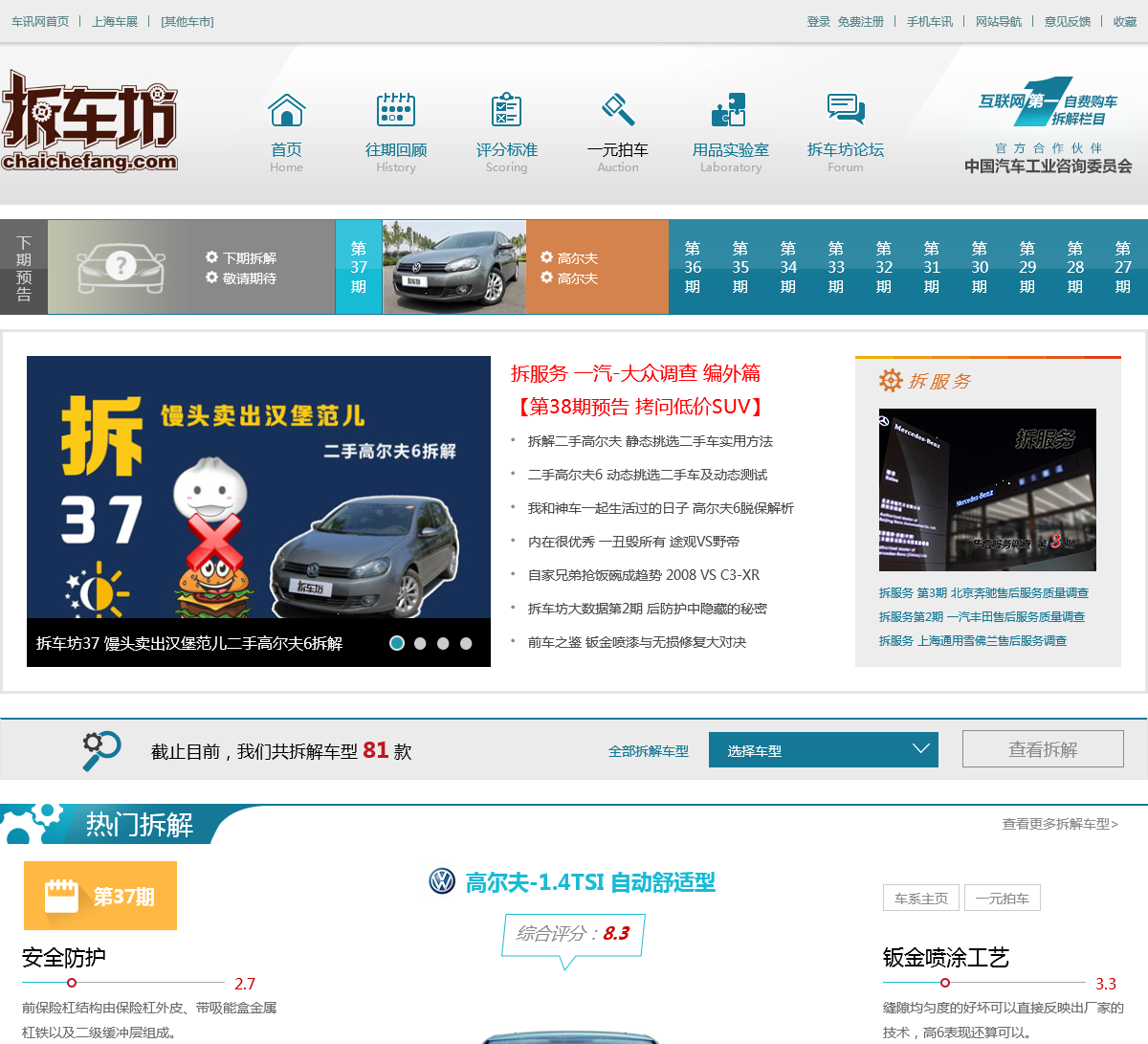Image resolution: width=1148 pixels, height=1044 pixels.
Task: Open issue tab 第36期
Action: point(693,267)
